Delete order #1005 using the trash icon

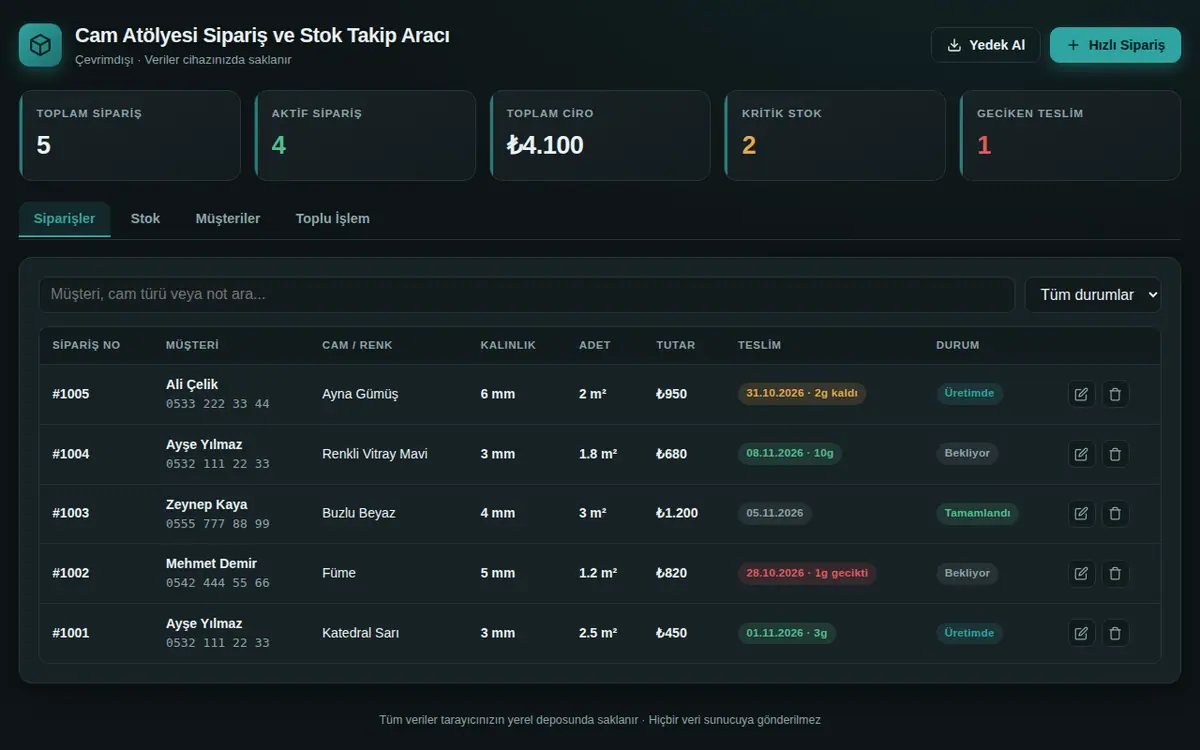pos(1116,394)
